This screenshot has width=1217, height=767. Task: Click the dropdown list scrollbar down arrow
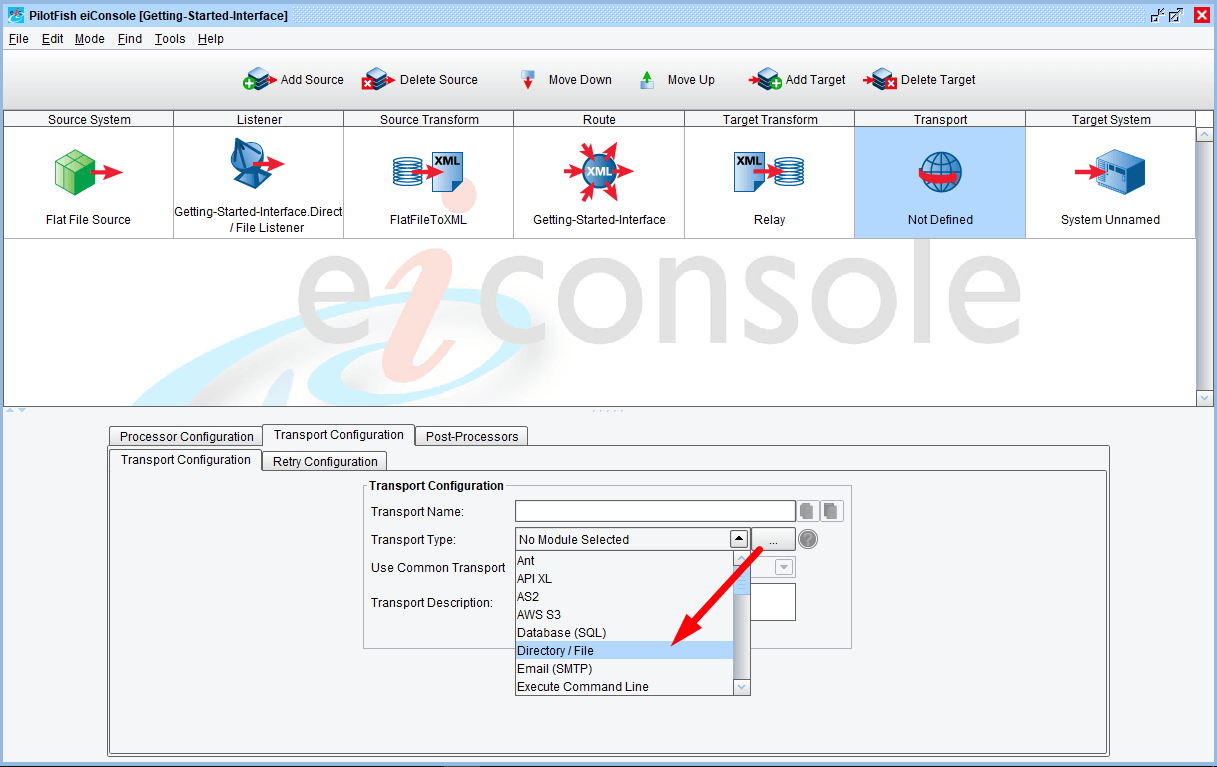(741, 687)
